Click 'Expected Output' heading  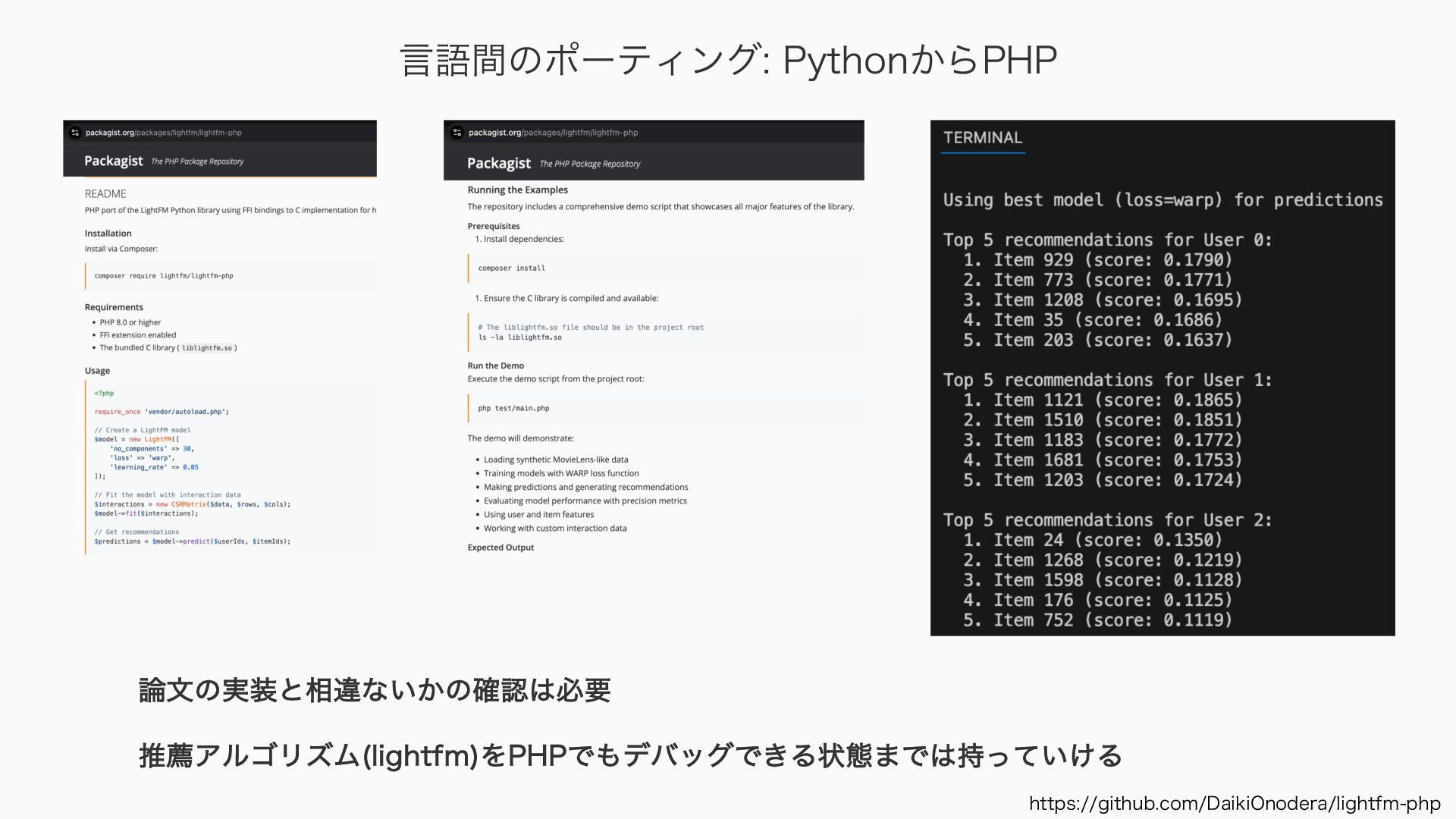pyautogui.click(x=500, y=548)
